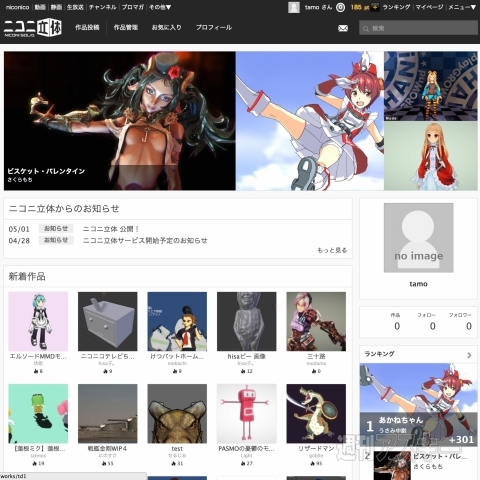
Task: Open the PASMOの憂鬱のモ... work thumbnail
Action: click(x=247, y=414)
